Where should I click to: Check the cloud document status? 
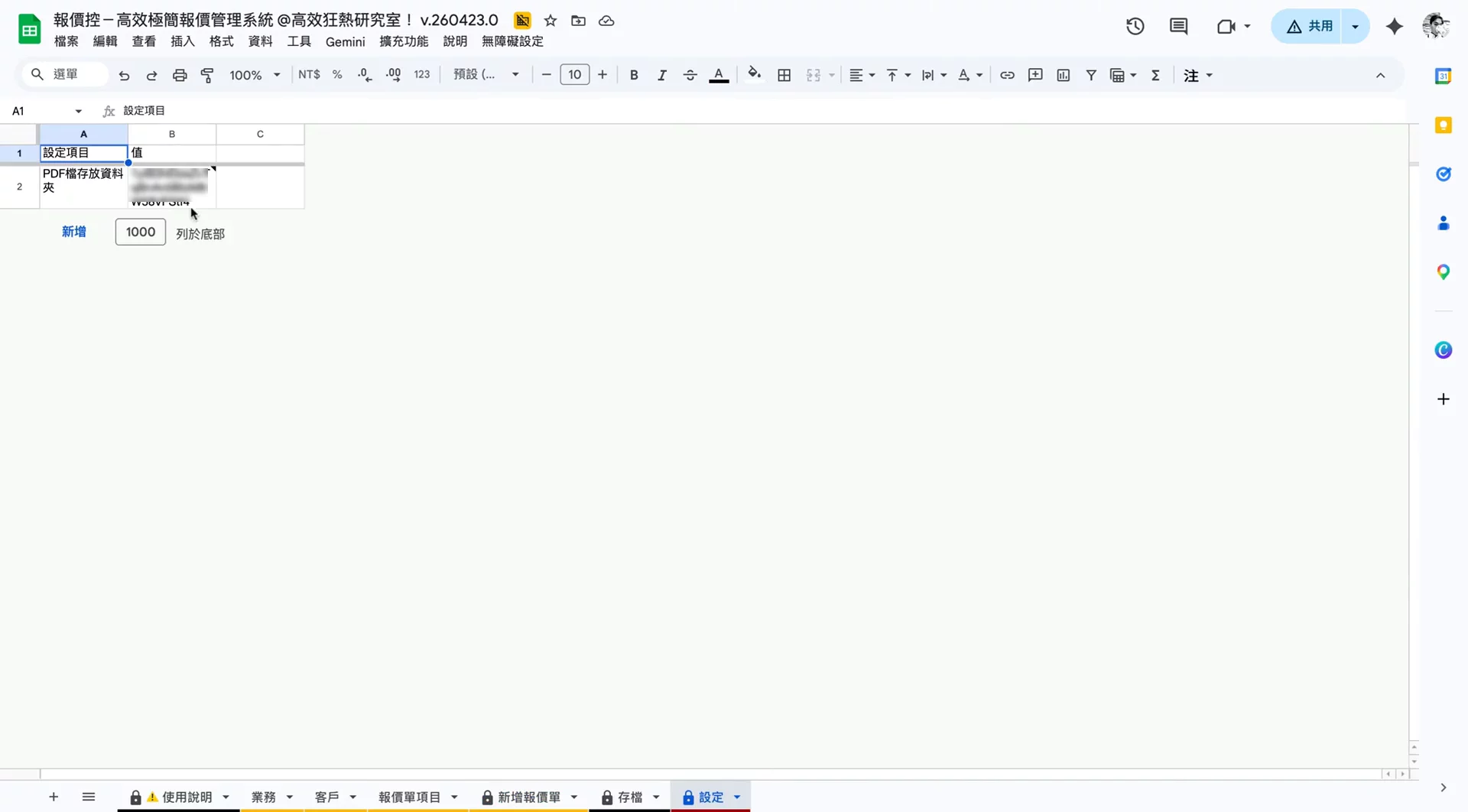pos(606,21)
